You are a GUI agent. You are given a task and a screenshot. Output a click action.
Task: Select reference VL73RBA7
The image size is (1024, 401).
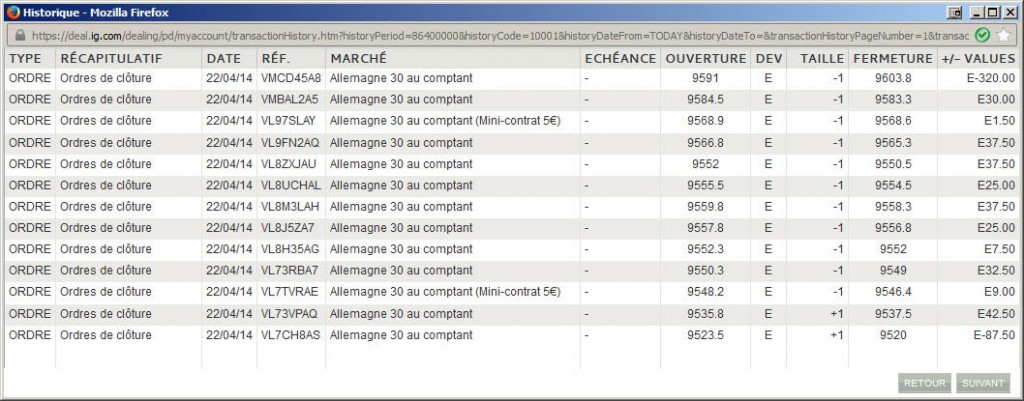pyautogui.click(x=290, y=270)
